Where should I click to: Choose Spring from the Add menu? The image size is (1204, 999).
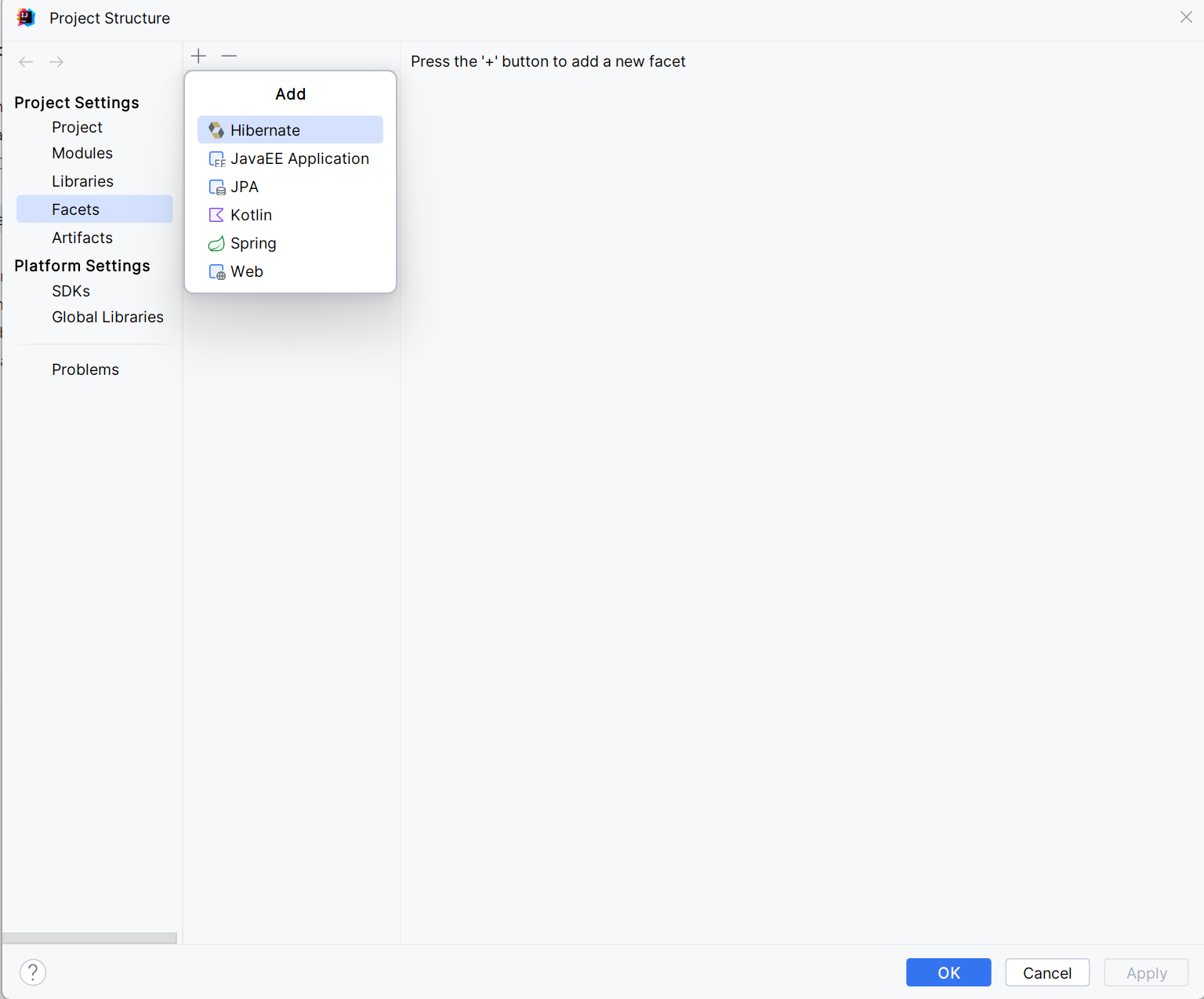290,243
